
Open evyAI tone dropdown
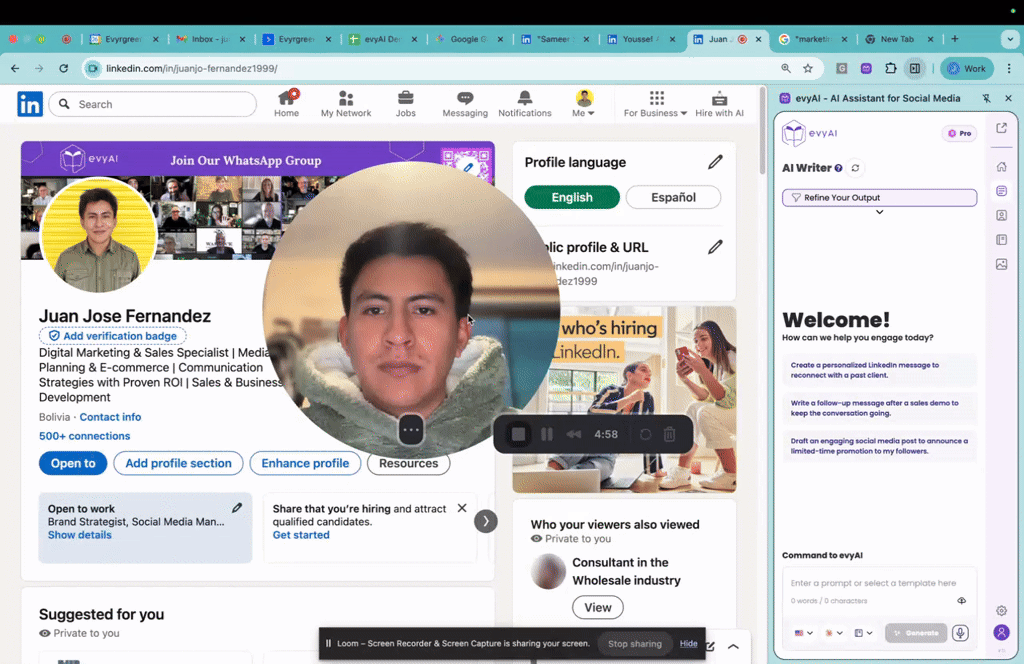click(x=834, y=633)
